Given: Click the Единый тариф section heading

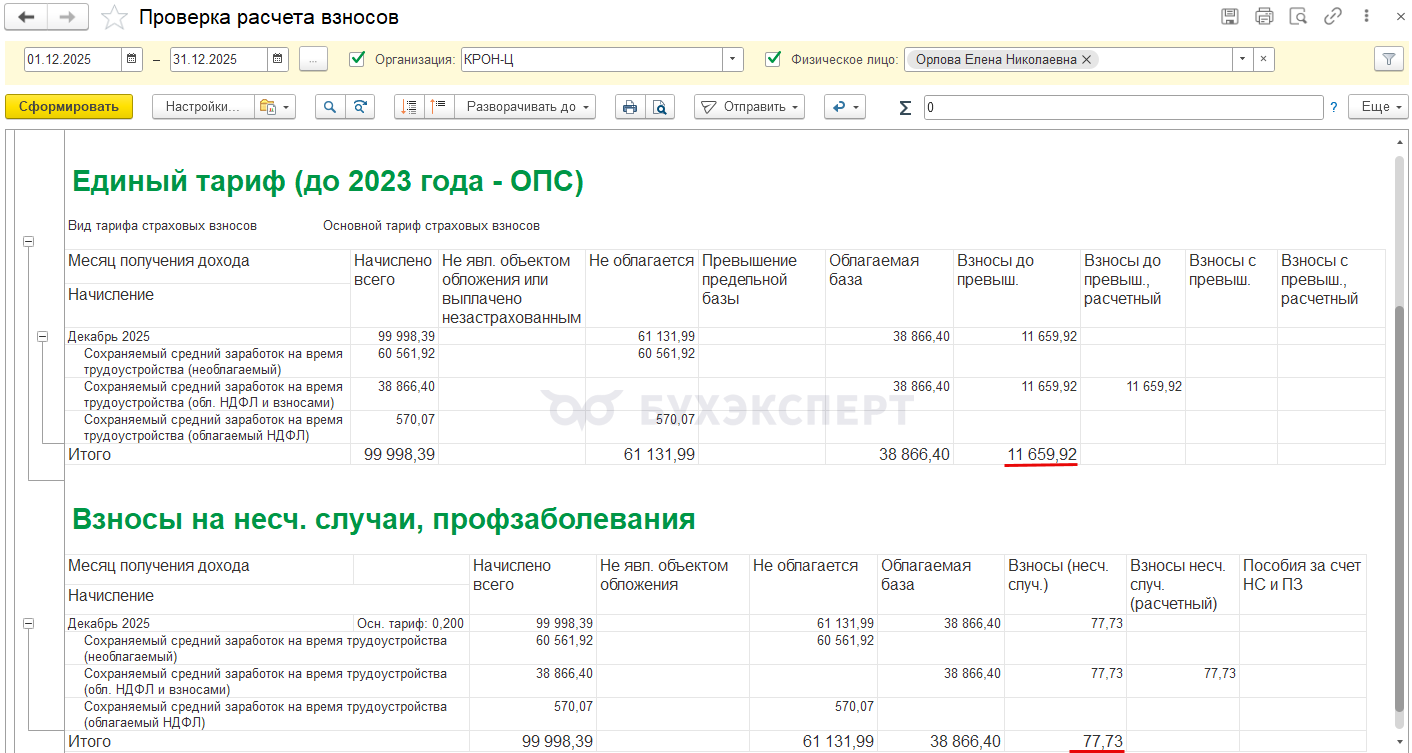Looking at the screenshot, I should 328,181.
